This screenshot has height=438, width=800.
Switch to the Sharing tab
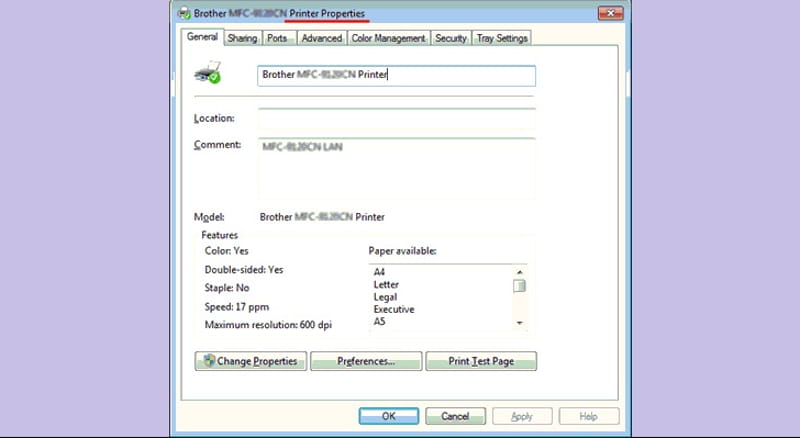(x=242, y=38)
